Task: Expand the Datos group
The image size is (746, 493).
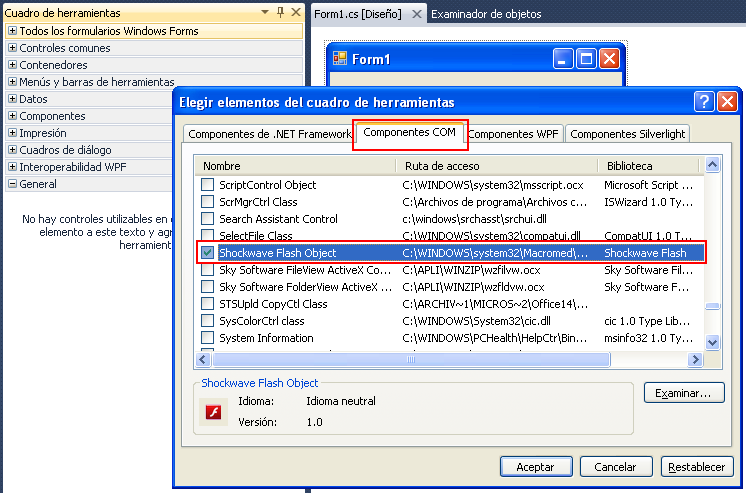Action: coord(13,99)
